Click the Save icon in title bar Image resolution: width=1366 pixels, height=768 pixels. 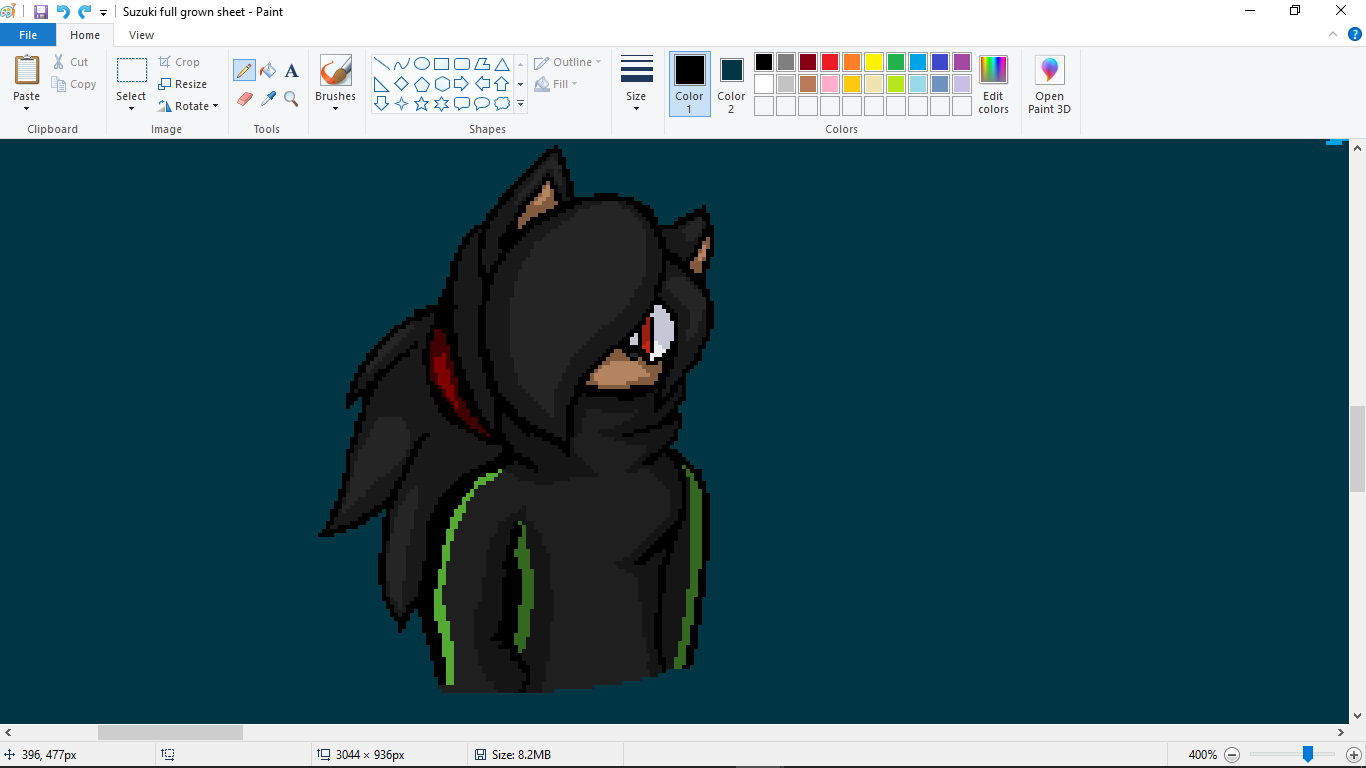pos(41,12)
